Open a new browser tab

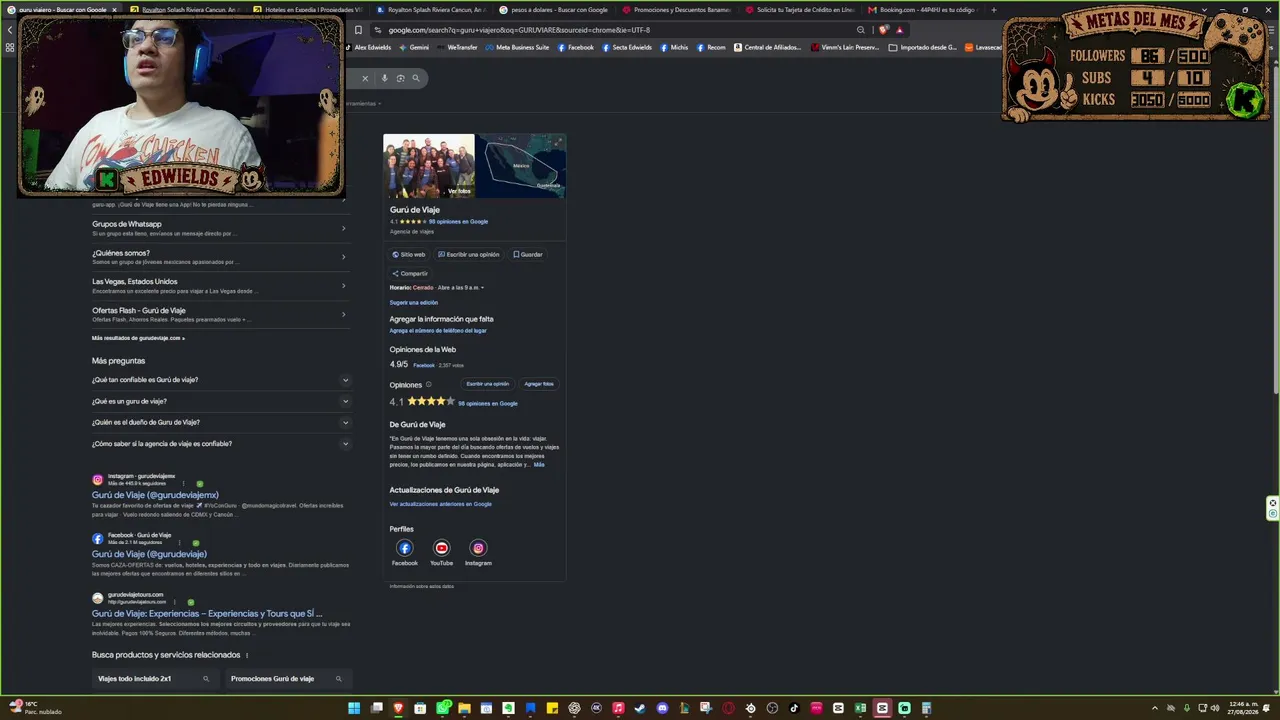(993, 10)
